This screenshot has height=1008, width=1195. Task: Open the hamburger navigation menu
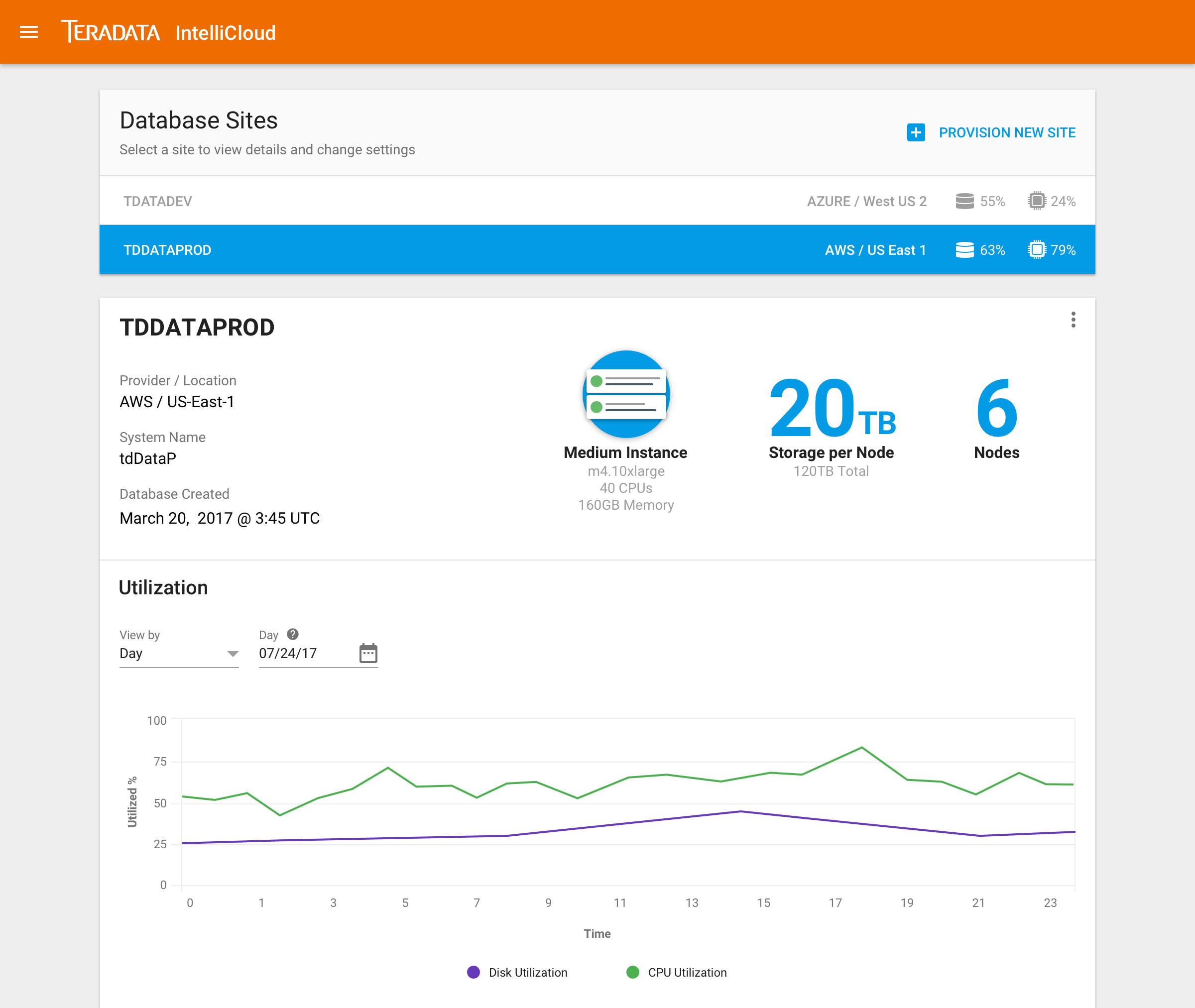click(x=28, y=32)
